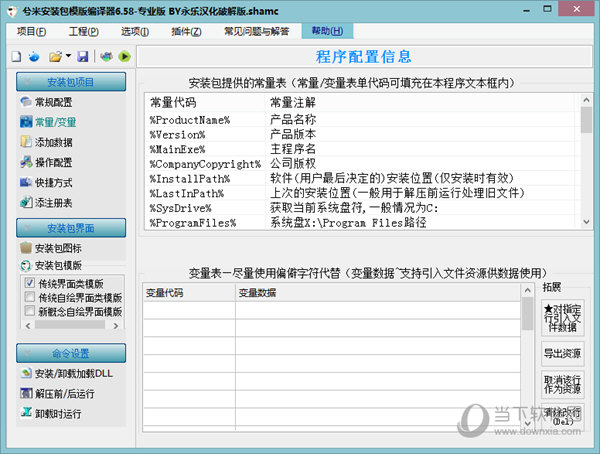The width and height of the screenshot is (600, 454).
Task: Click 取消该行作为资源 button
Action: click(561, 384)
